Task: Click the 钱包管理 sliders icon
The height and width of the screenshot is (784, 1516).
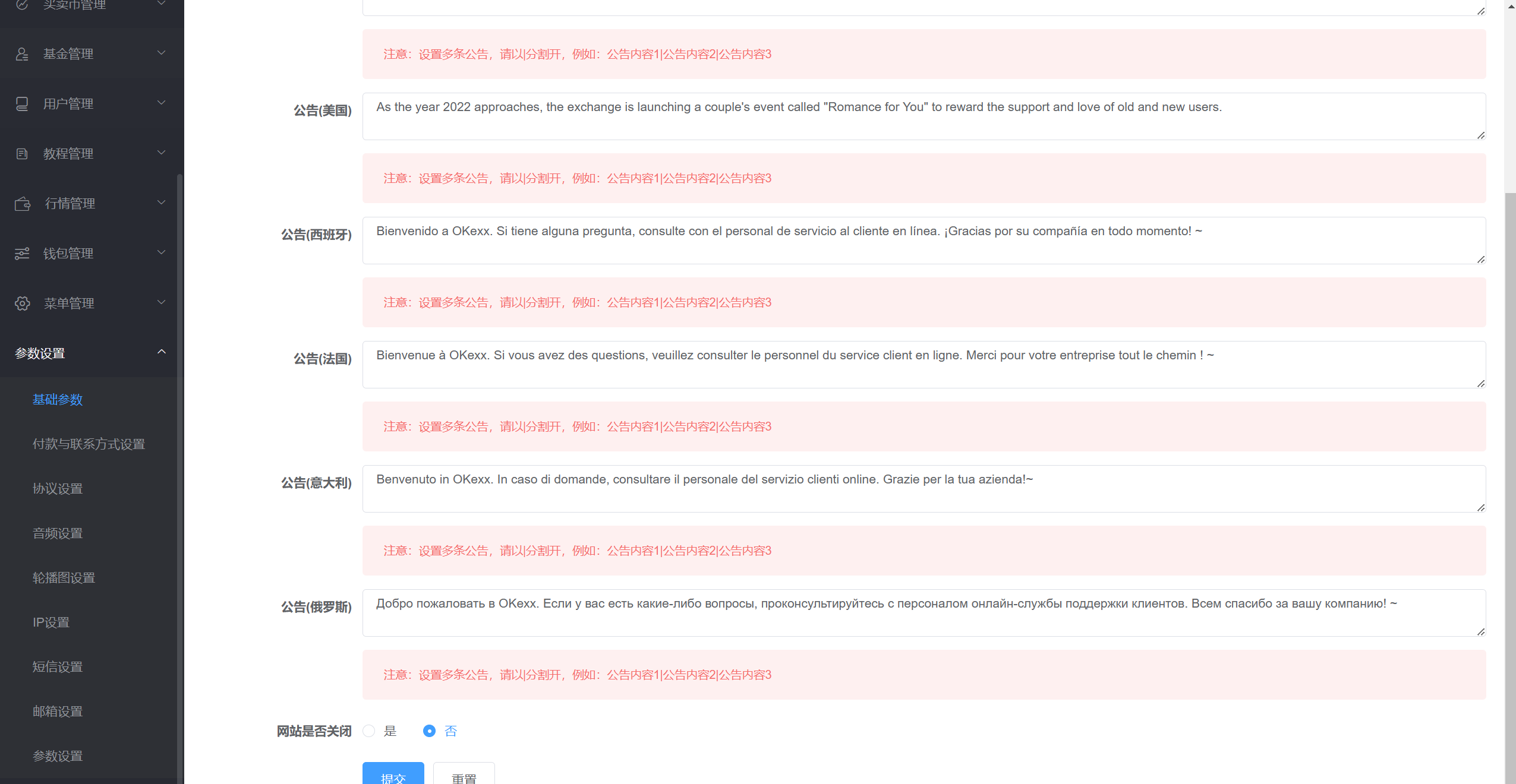Action: click(22, 254)
